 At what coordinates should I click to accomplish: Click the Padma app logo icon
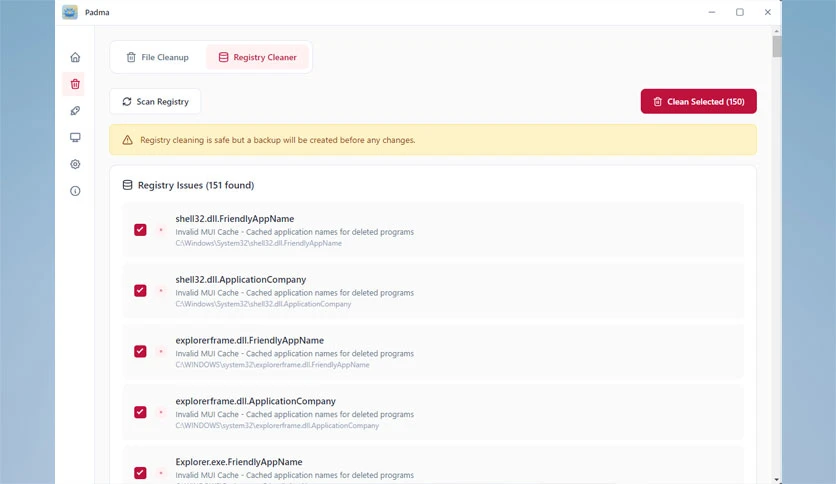pos(70,12)
